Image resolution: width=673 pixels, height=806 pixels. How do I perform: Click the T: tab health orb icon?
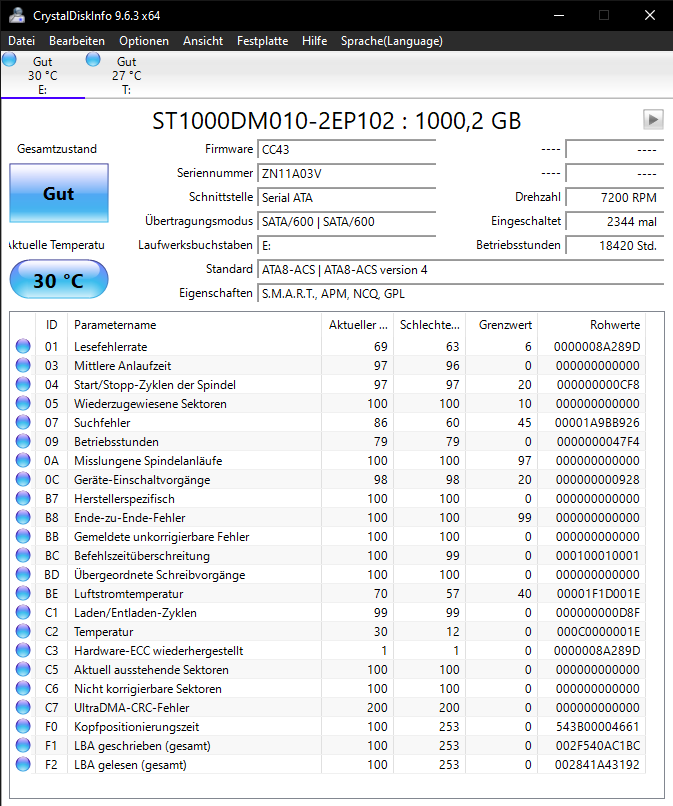(x=93, y=60)
